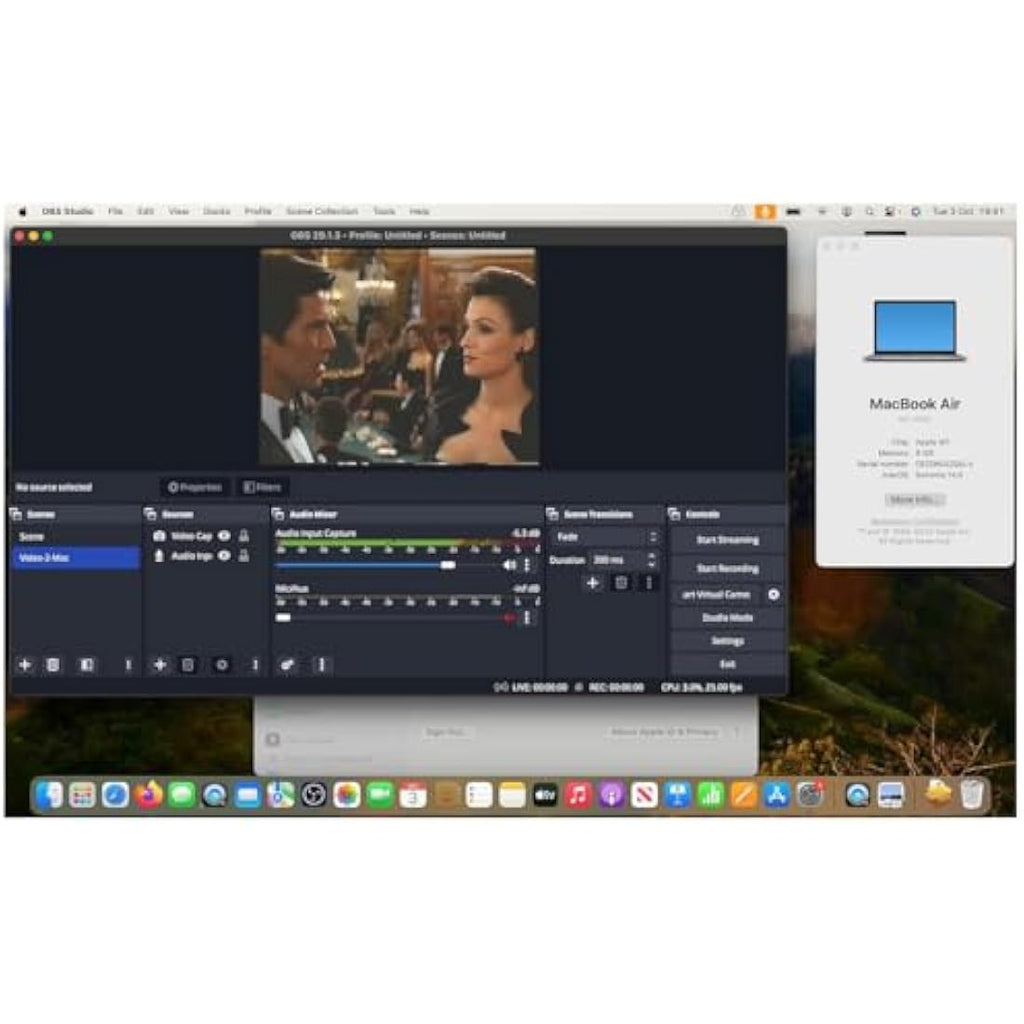Open scene filters icon in the Scenes toolbar
Image resolution: width=1024 pixels, height=1024 pixels.
coord(86,665)
